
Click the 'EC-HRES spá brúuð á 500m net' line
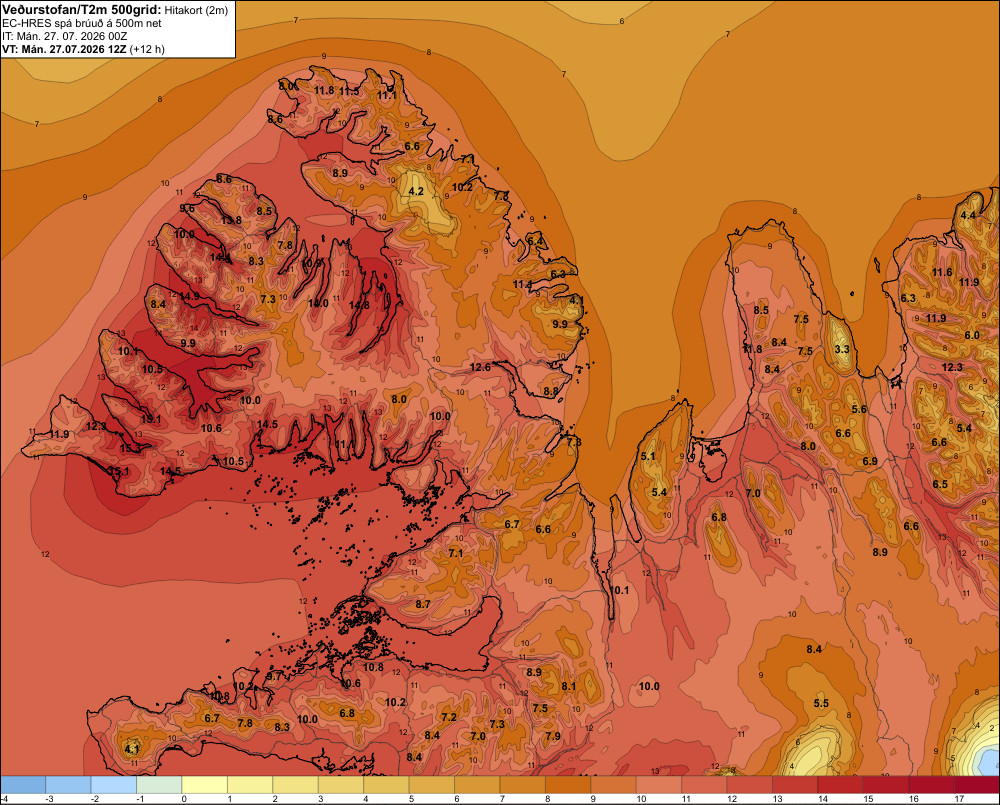[x=82, y=23]
